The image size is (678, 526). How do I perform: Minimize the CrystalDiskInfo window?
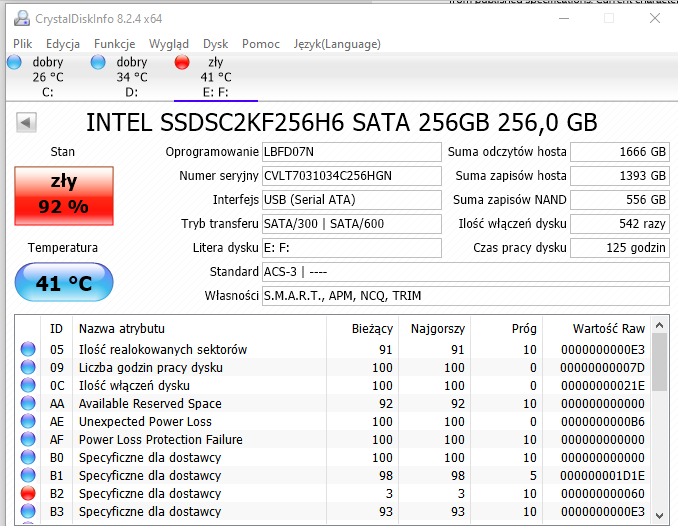pyautogui.click(x=564, y=18)
